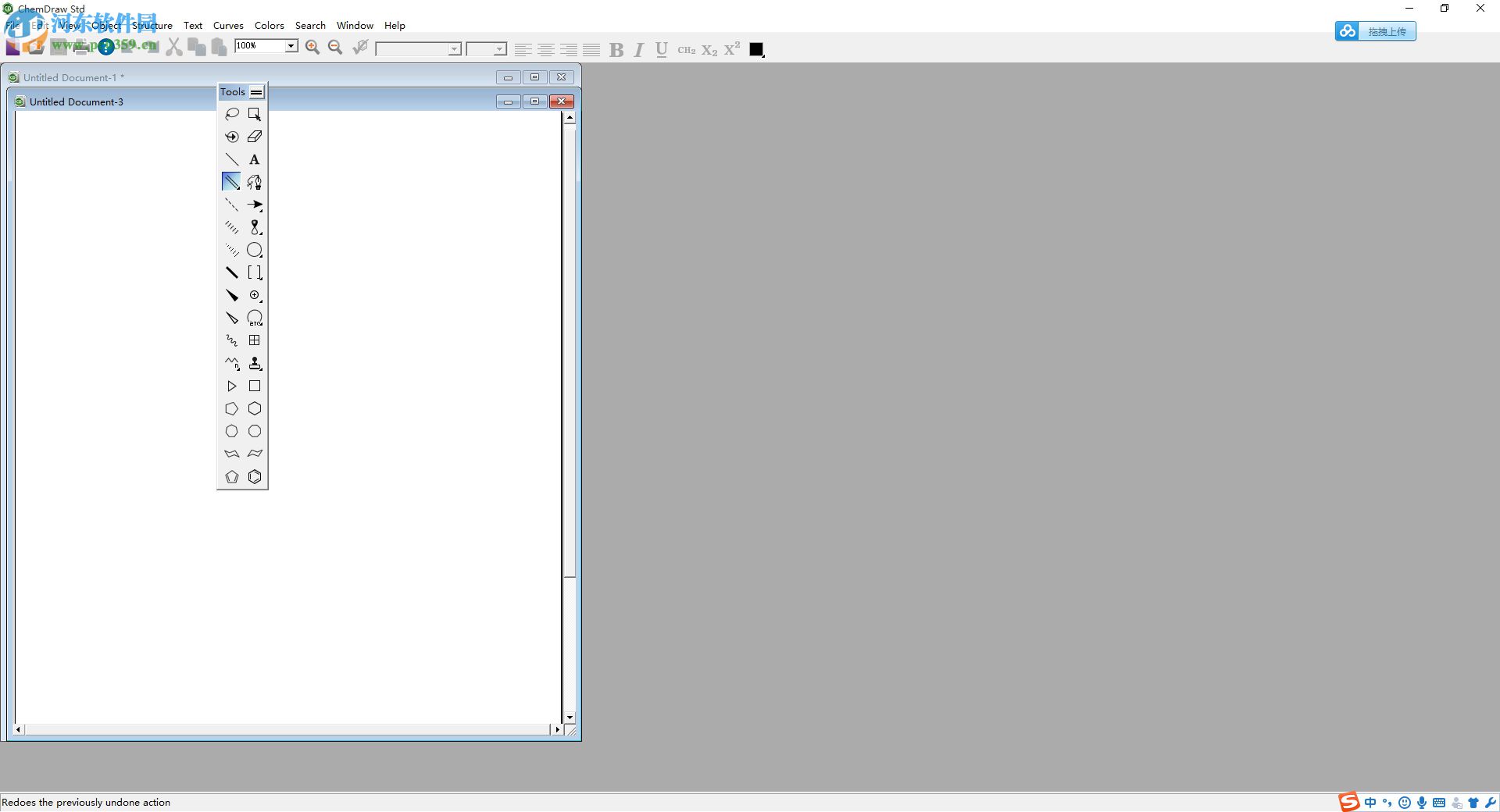
Task: Select the Cyclooctane ring tool
Action: coord(255,431)
